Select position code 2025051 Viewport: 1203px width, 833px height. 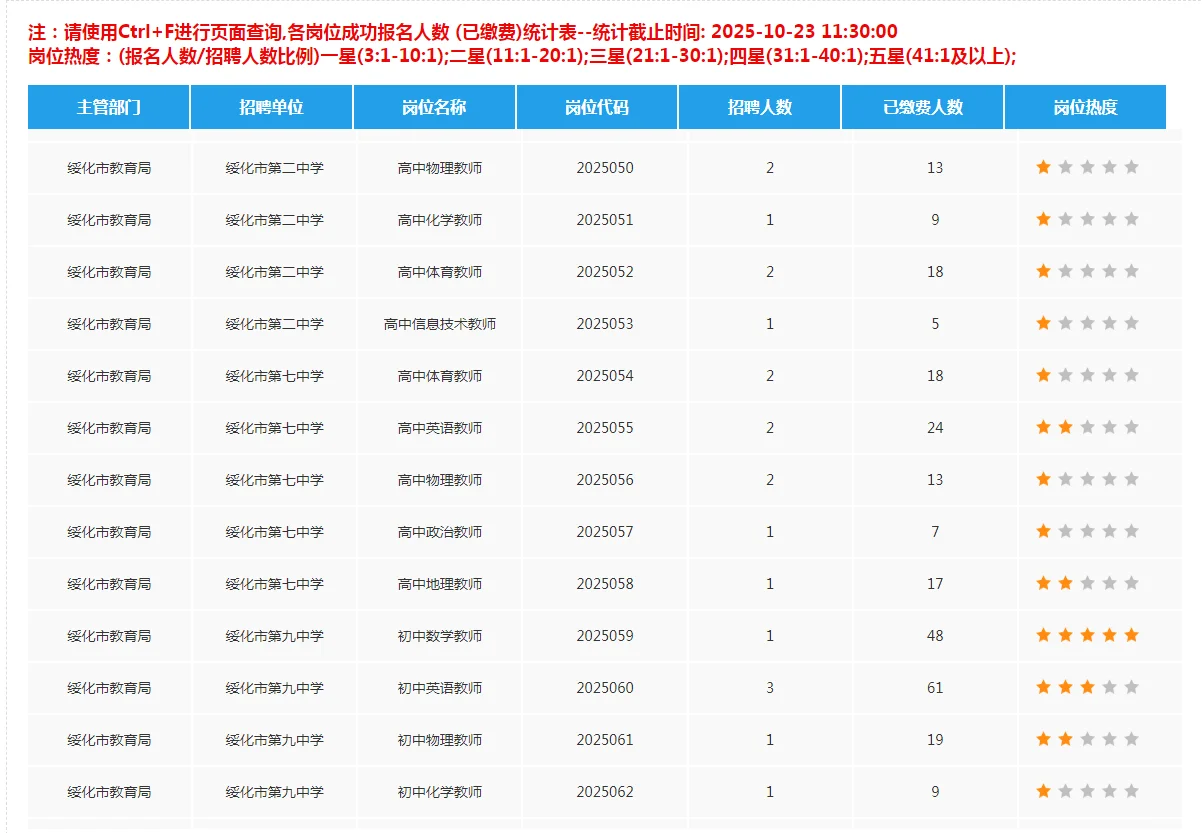click(x=605, y=220)
